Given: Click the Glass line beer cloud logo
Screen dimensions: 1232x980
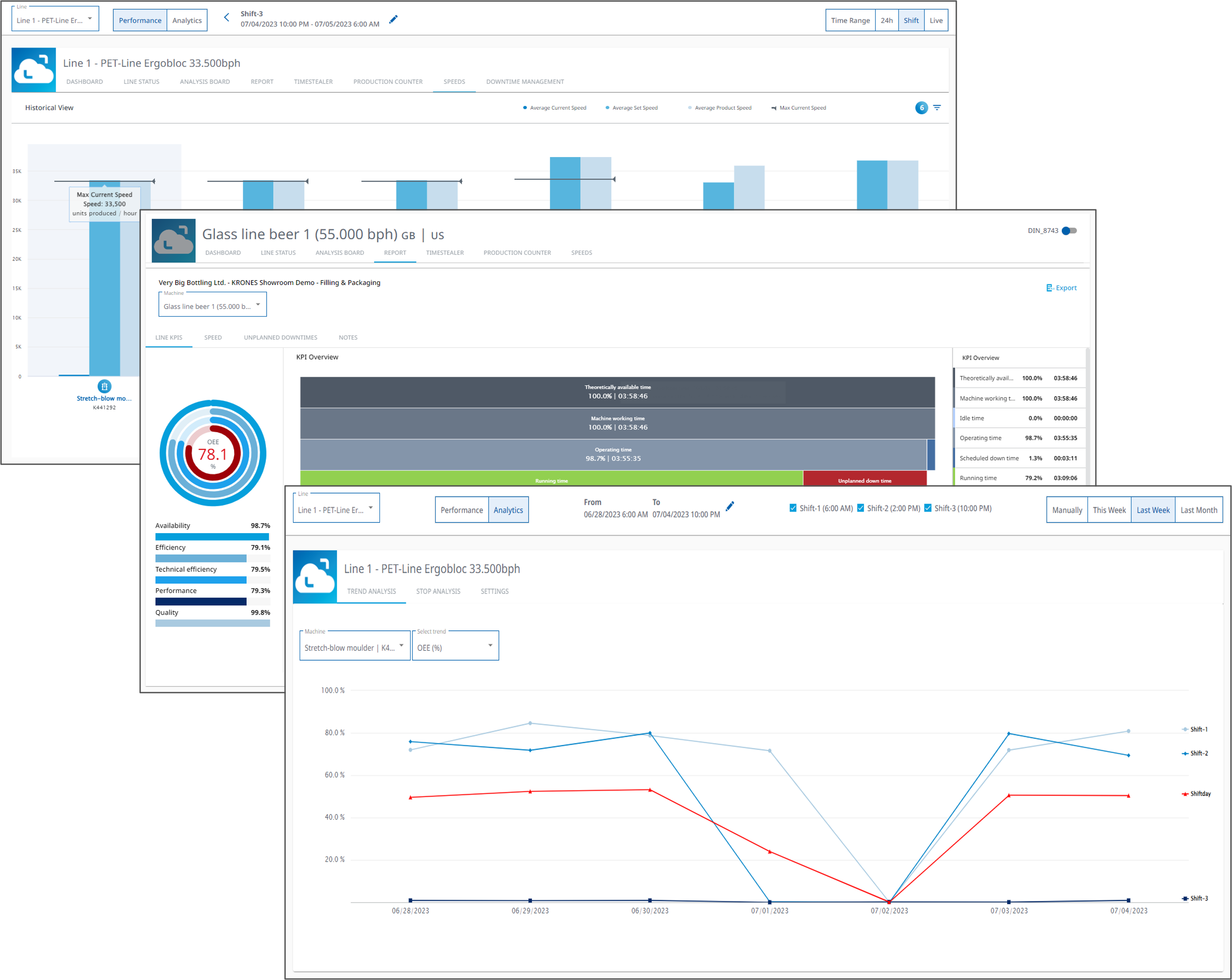Looking at the screenshot, I should [174, 241].
